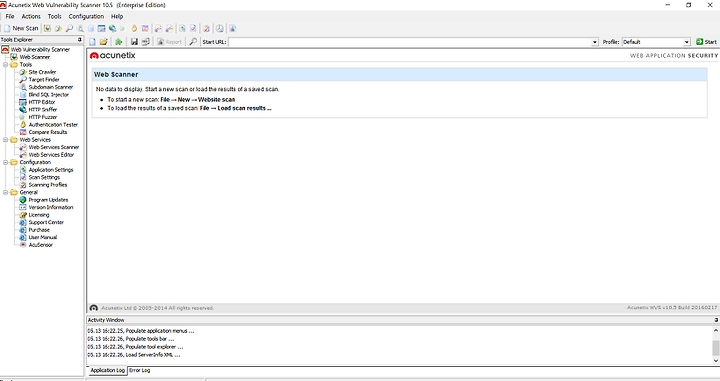Image resolution: width=720 pixels, height=381 pixels.
Task: Open Scanning Profiles toolbar icon
Action: (x=207, y=28)
